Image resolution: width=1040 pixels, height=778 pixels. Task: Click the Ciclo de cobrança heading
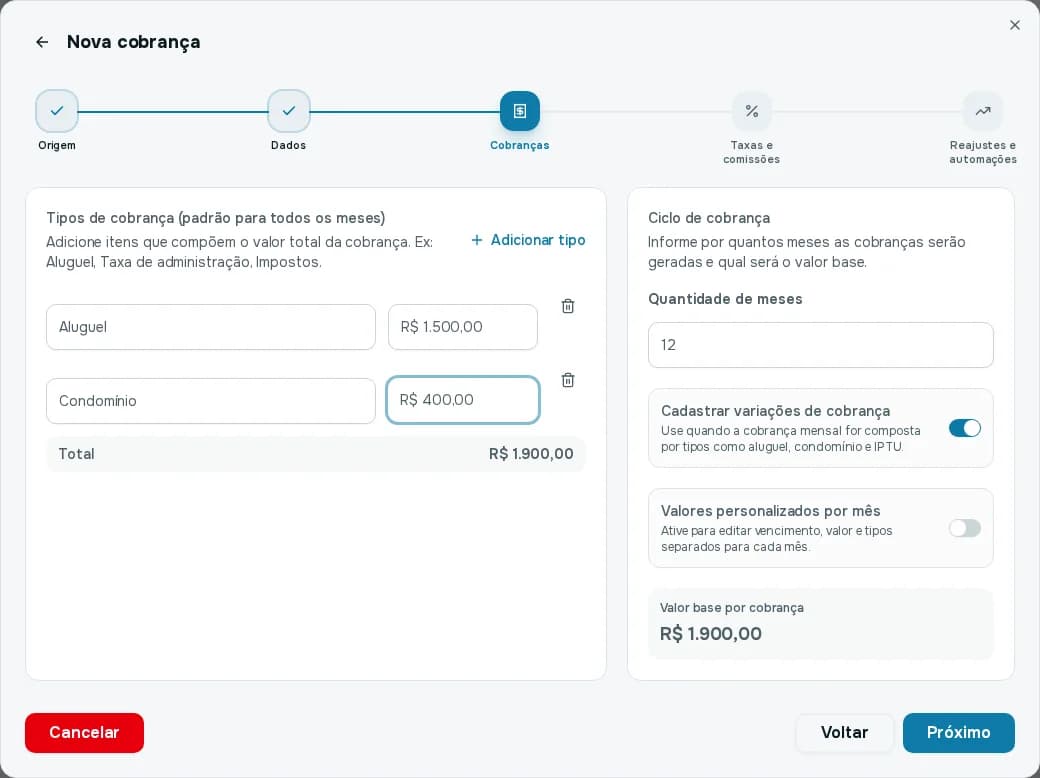point(709,218)
